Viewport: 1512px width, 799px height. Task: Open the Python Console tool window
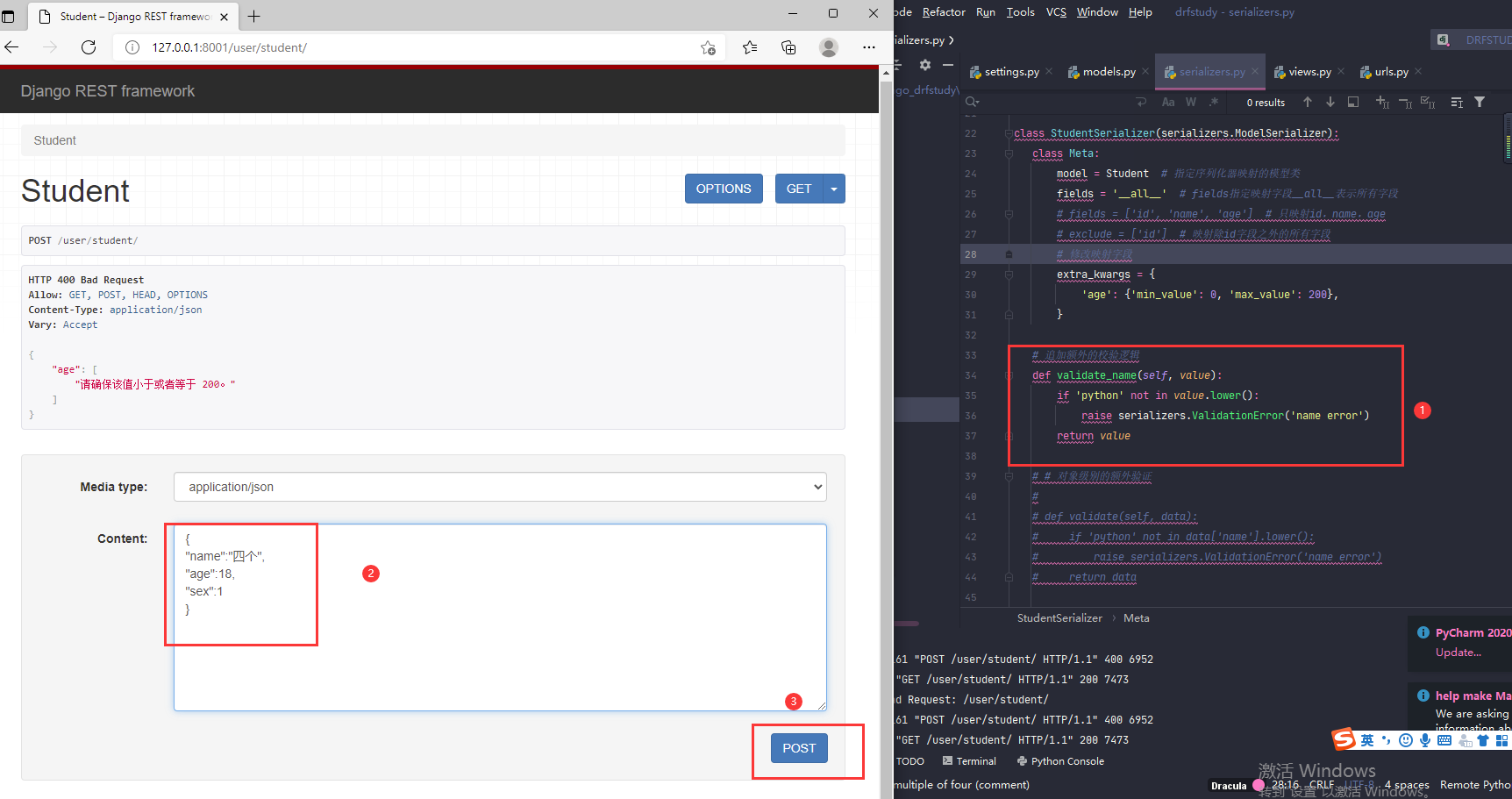coord(1060,761)
